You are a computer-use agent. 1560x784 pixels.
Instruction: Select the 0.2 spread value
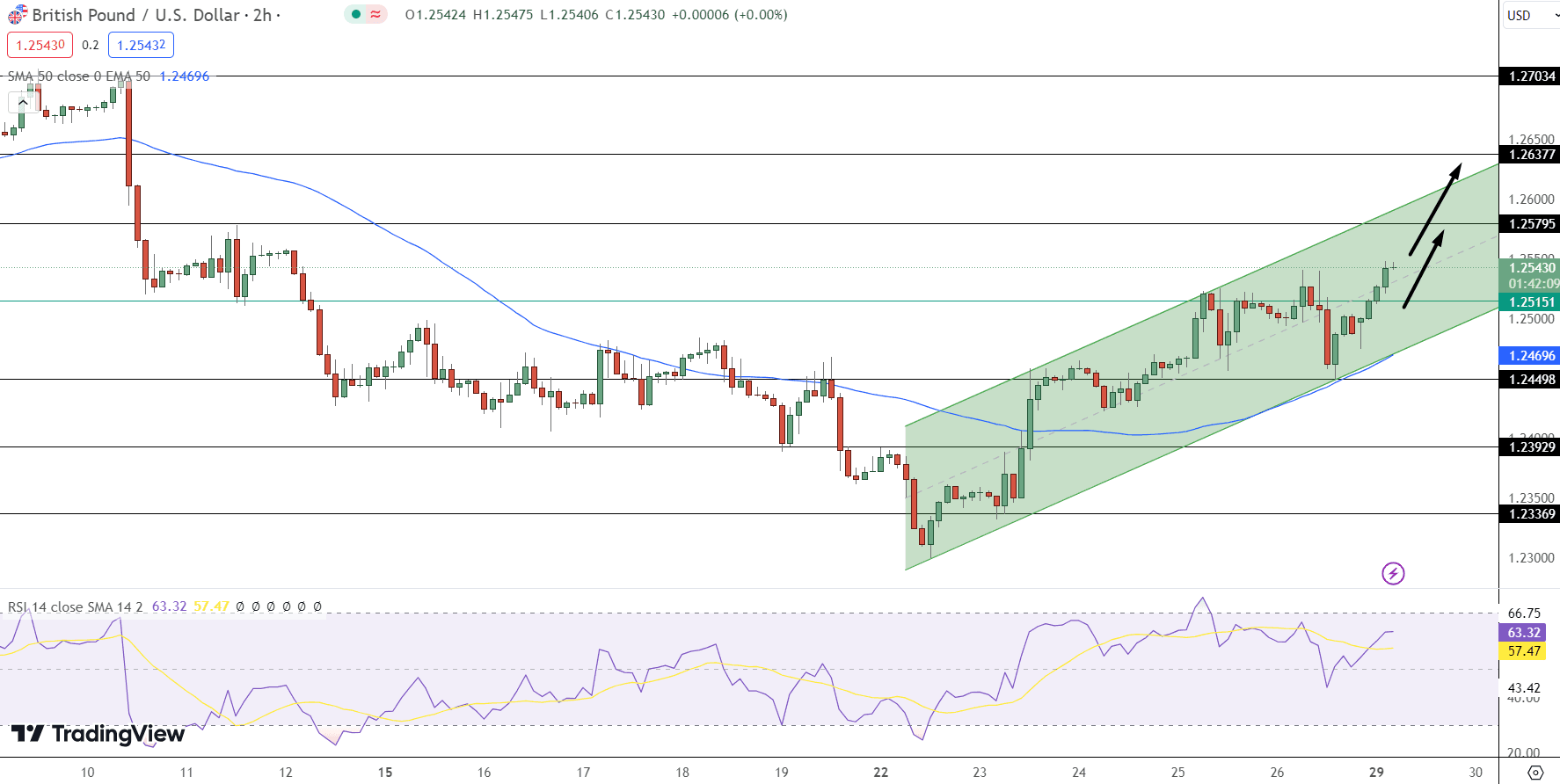pyautogui.click(x=91, y=45)
